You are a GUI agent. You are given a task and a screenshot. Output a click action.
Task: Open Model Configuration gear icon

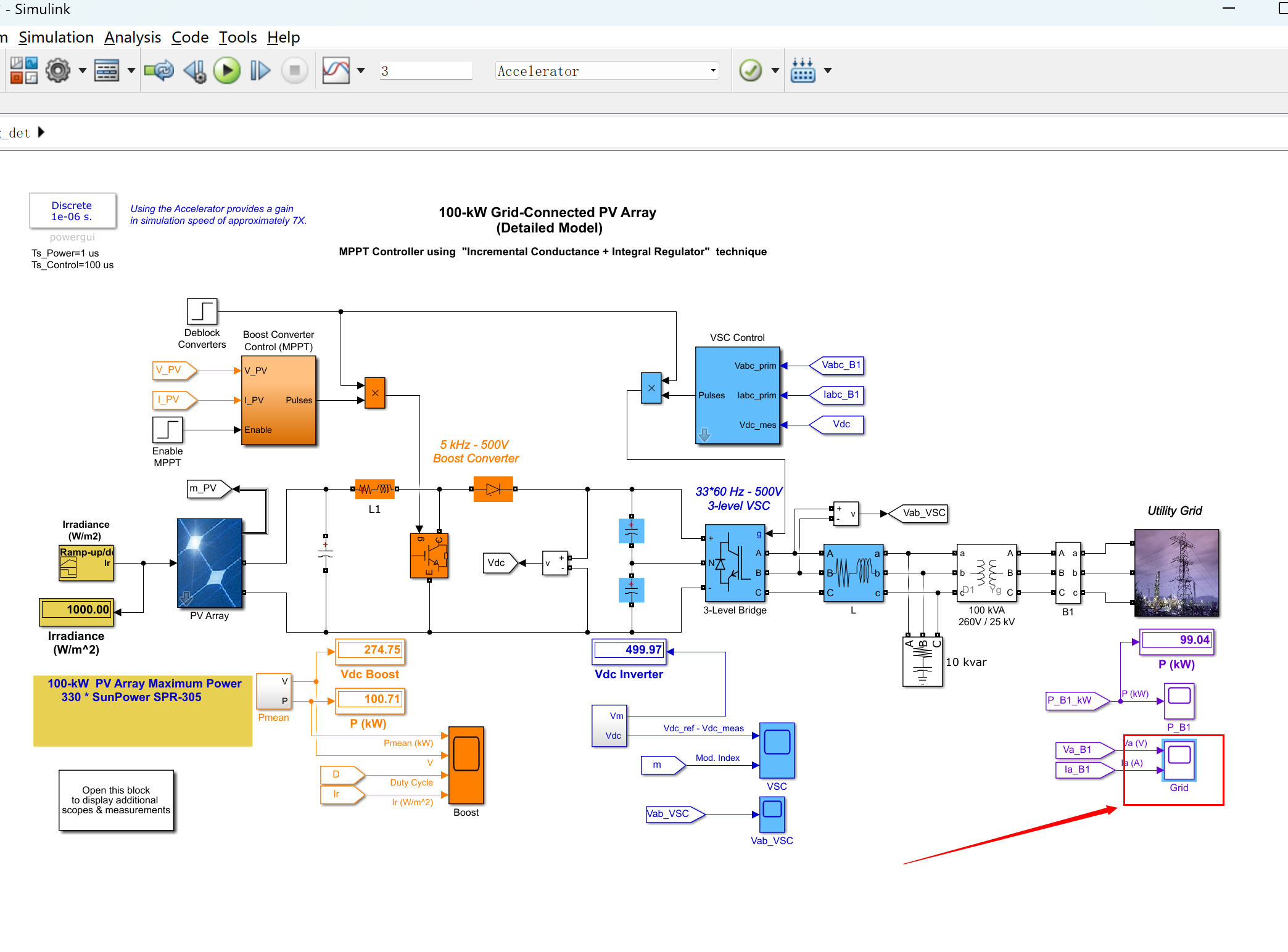point(58,71)
